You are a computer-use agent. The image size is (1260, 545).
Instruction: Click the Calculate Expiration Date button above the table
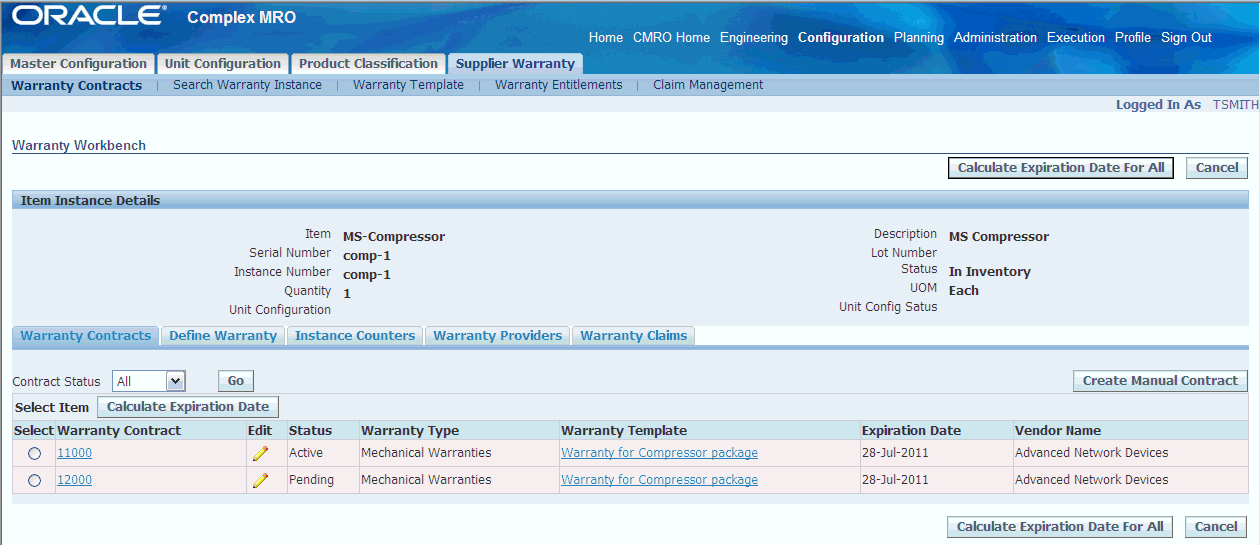coord(188,407)
